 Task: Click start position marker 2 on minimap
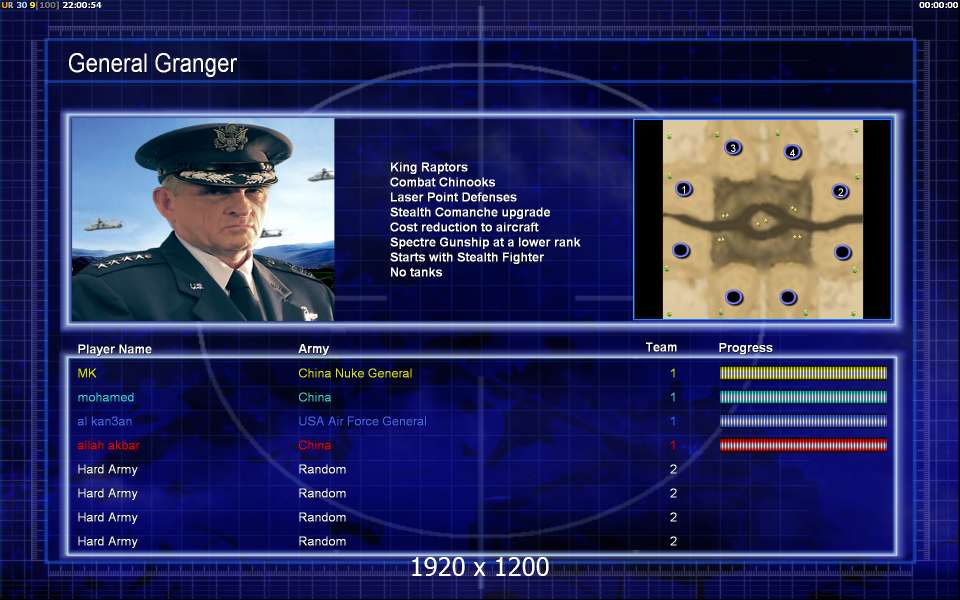coord(841,192)
